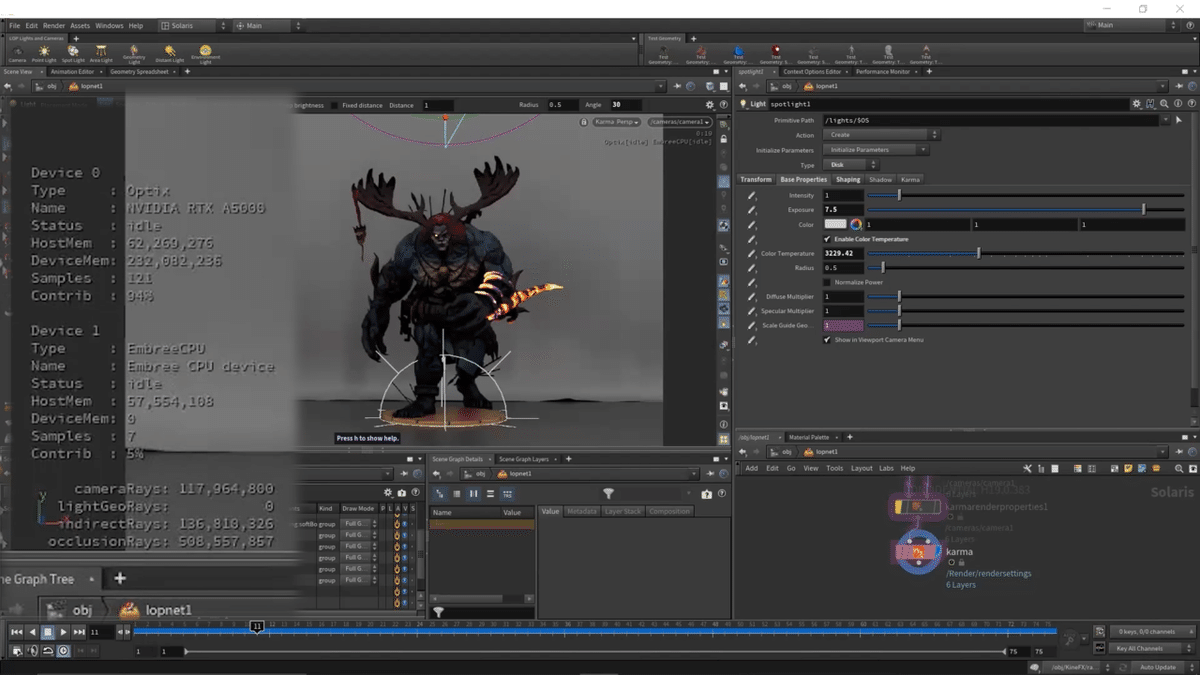Click the Point Light shelf tool
Image resolution: width=1200 pixels, height=675 pixels.
tap(44, 53)
